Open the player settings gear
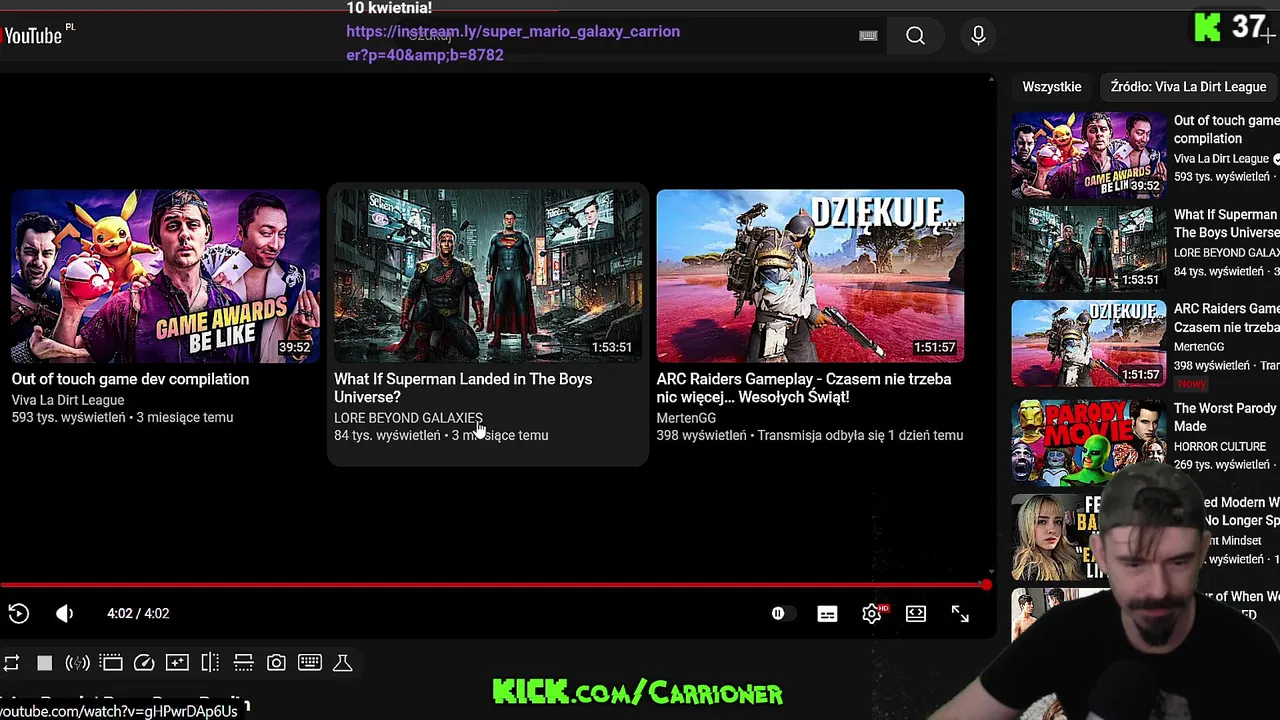The image size is (1280, 720). [x=872, y=614]
